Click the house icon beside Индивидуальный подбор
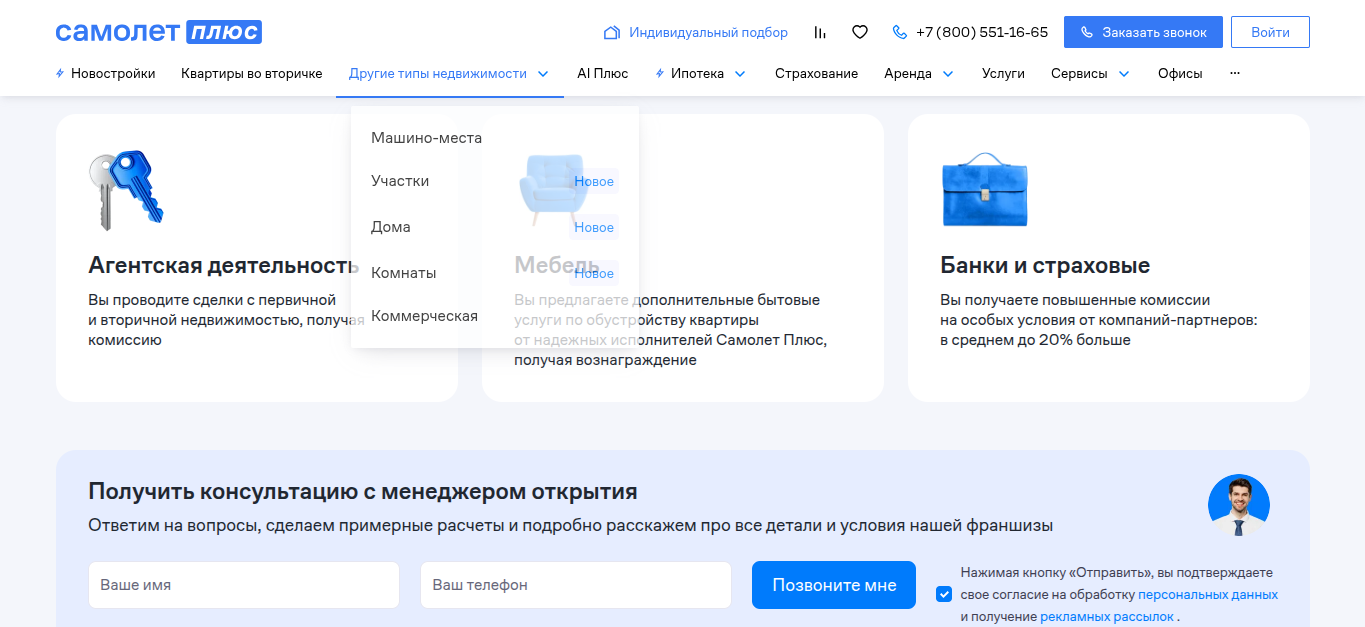 612,32
